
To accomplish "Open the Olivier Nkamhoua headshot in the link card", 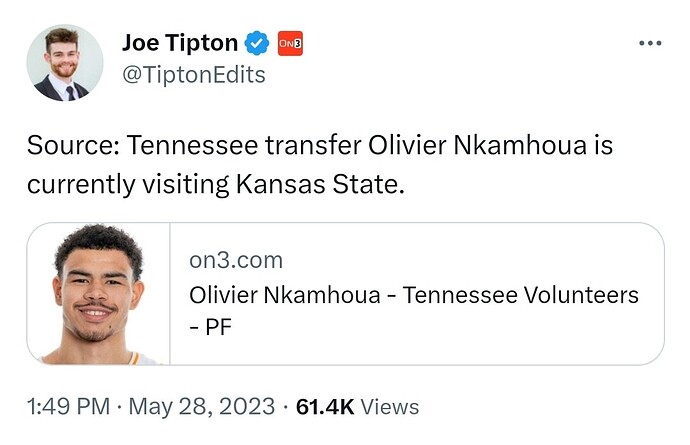I will click(98, 294).
